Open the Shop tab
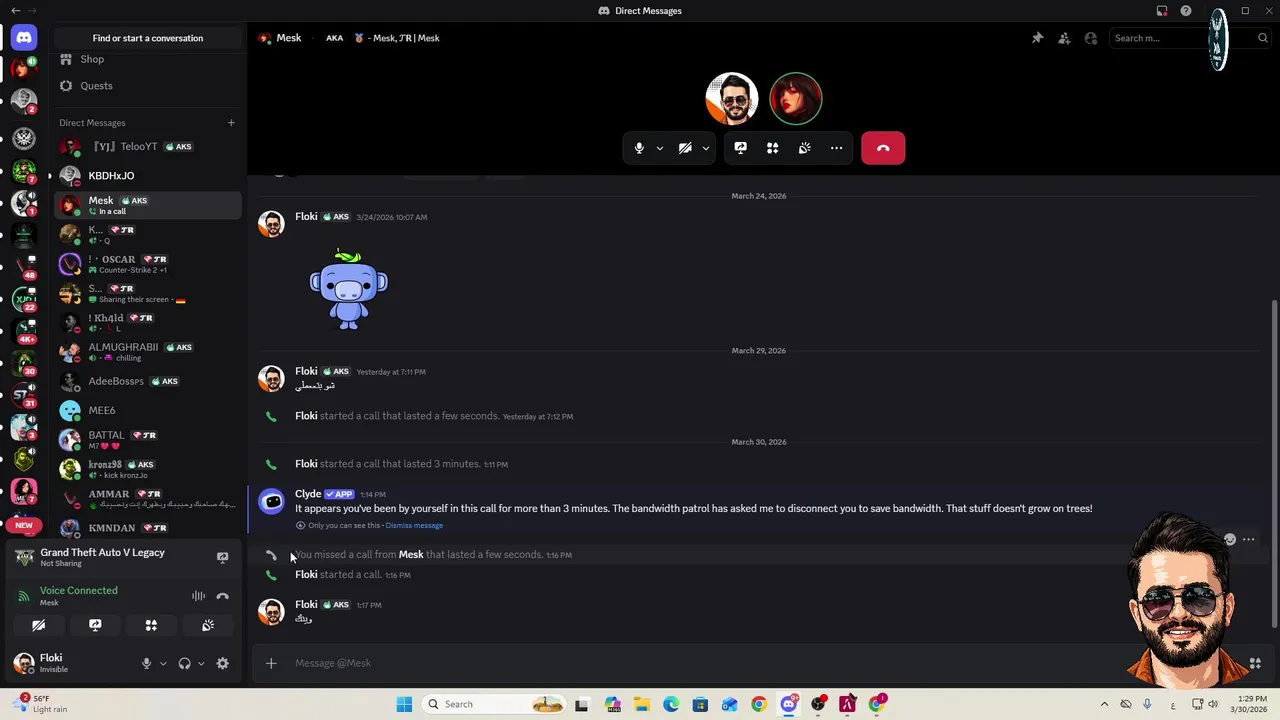Viewport: 1280px width, 720px height. pos(148,59)
